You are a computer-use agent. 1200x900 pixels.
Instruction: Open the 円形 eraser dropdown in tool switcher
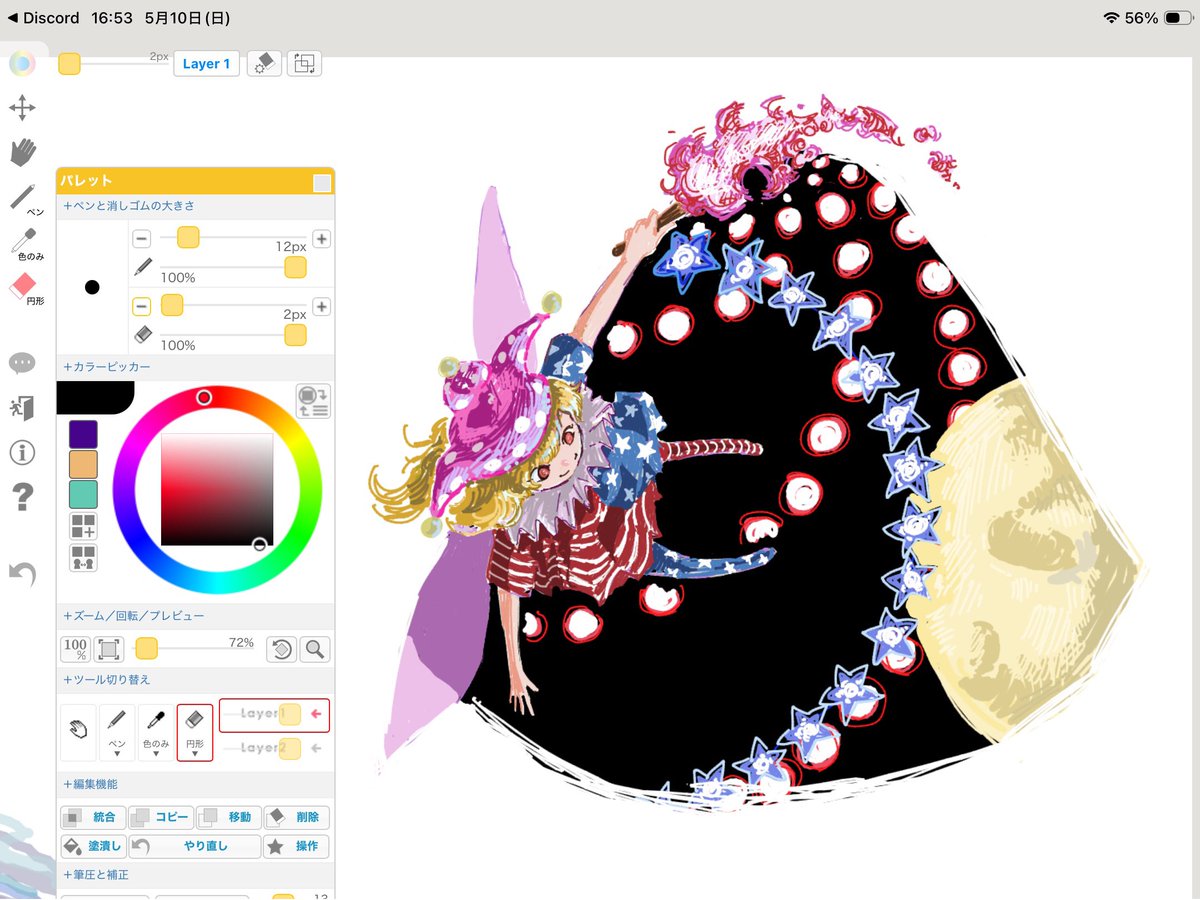coord(195,733)
